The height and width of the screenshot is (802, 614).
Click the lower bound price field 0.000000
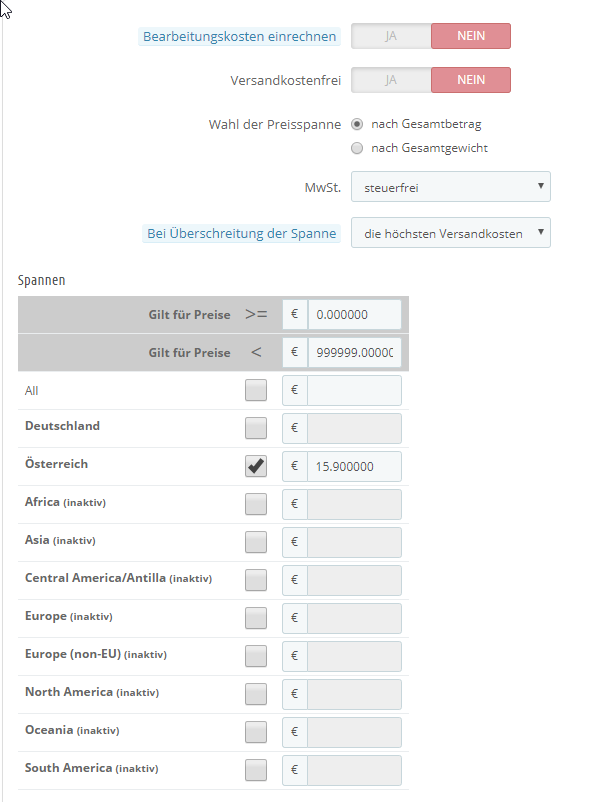pyautogui.click(x=354, y=314)
